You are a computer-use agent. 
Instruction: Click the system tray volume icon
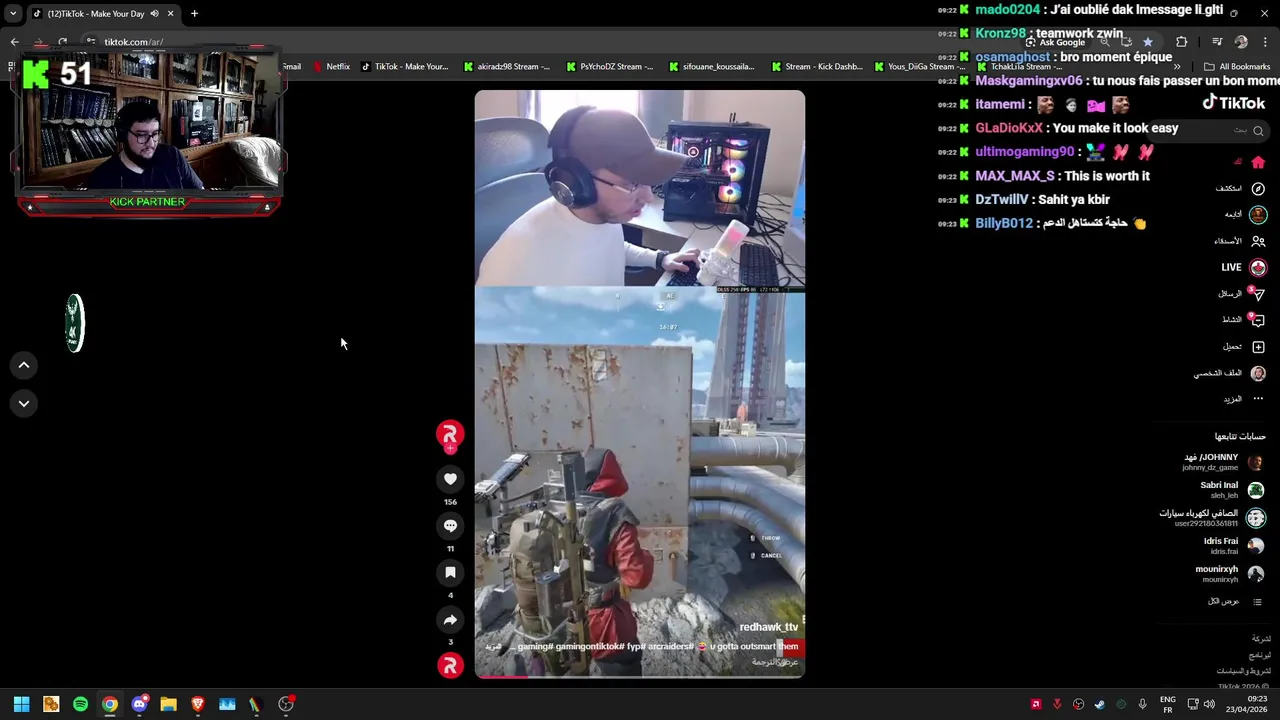[1209, 704]
